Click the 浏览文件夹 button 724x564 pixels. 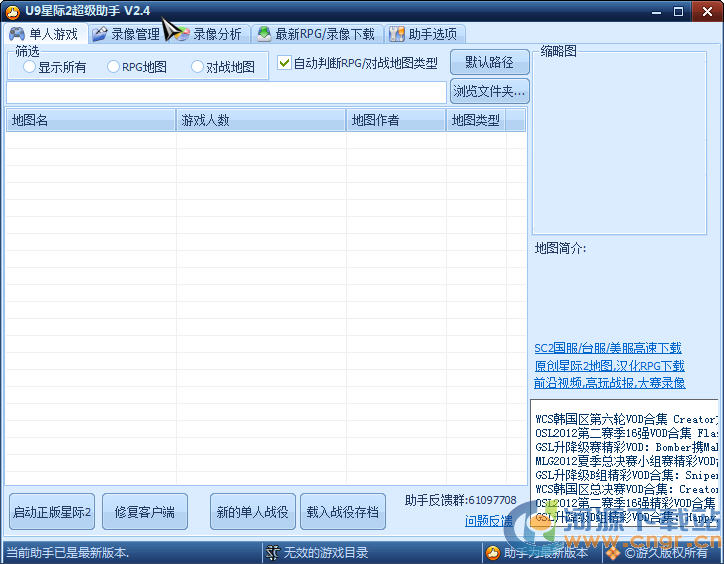(x=489, y=92)
